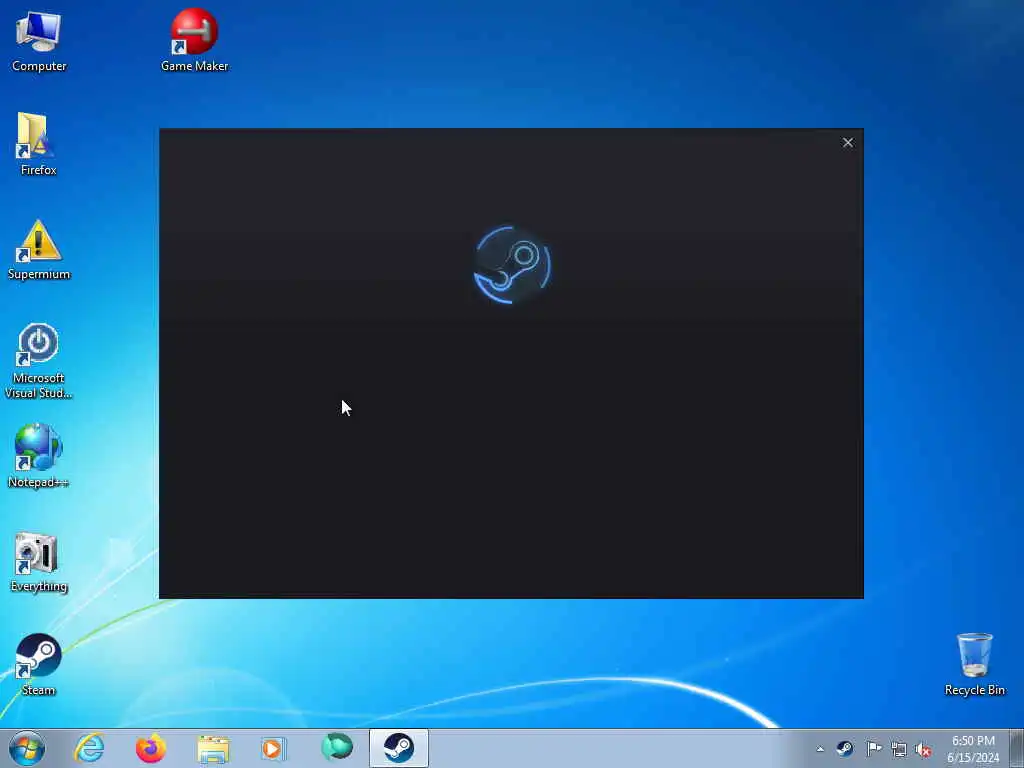Switch to the Steam taskbar button

click(x=398, y=748)
